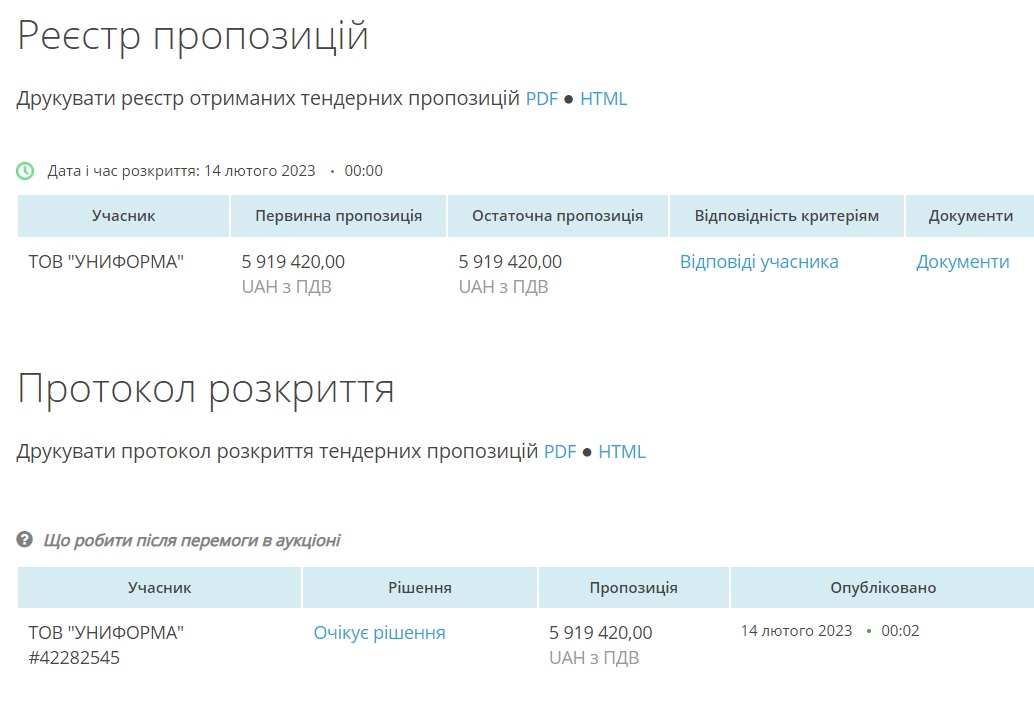Click final proposal amount 5 919 420,00

point(510,262)
